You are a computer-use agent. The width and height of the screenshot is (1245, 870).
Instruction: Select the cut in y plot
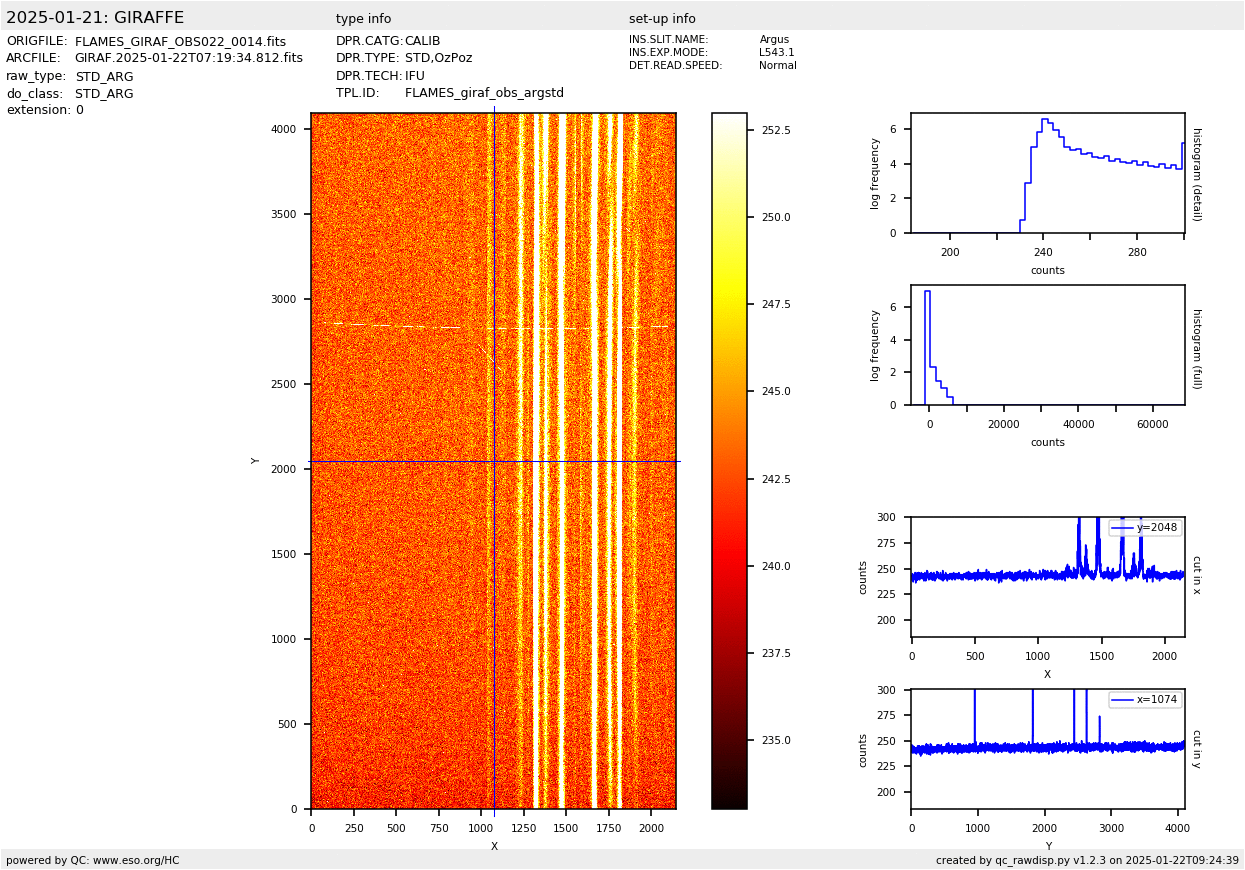click(x=1047, y=749)
